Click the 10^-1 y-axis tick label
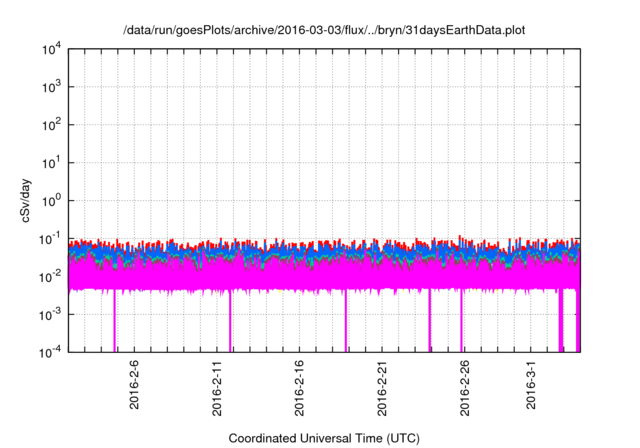This screenshot has height=448, width=640. 50,238
